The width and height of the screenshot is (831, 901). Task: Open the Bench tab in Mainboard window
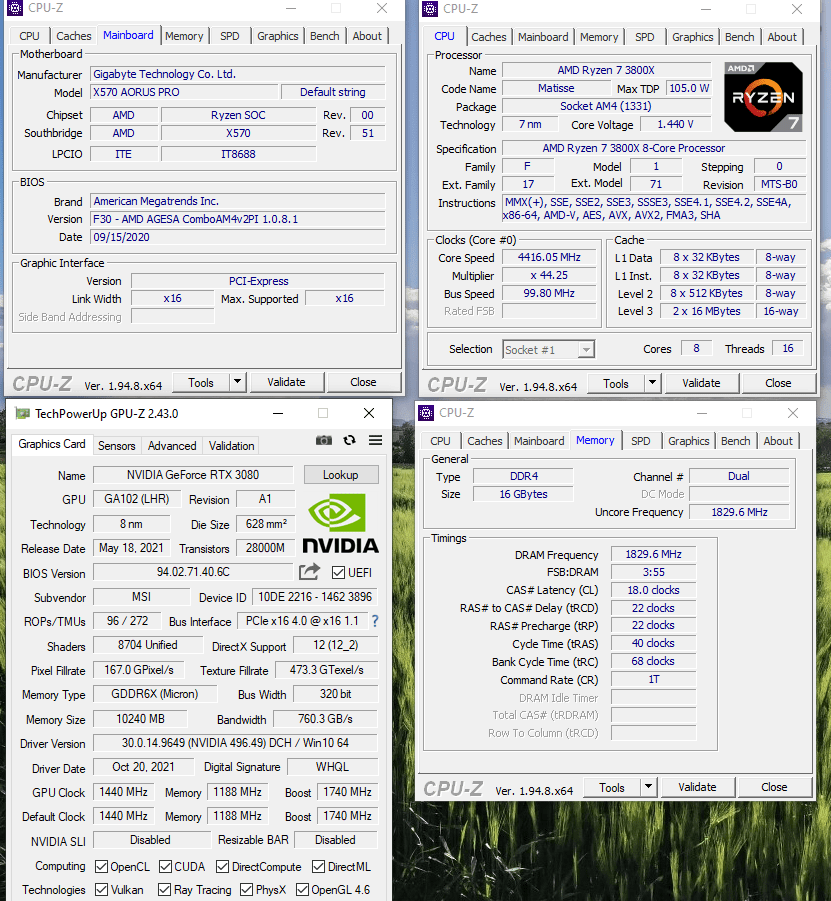(x=325, y=36)
